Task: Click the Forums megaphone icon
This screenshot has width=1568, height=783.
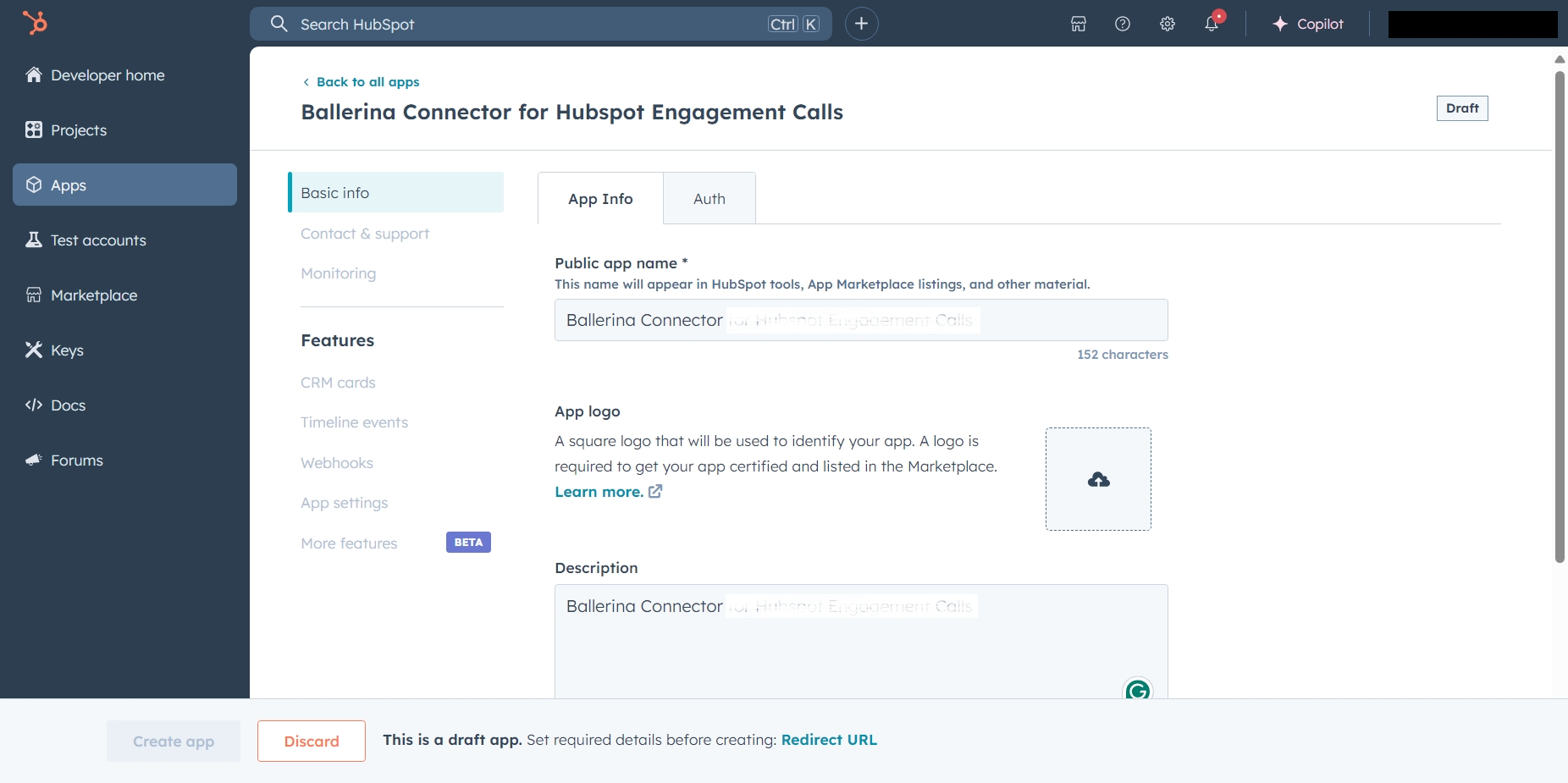Action: [34, 460]
